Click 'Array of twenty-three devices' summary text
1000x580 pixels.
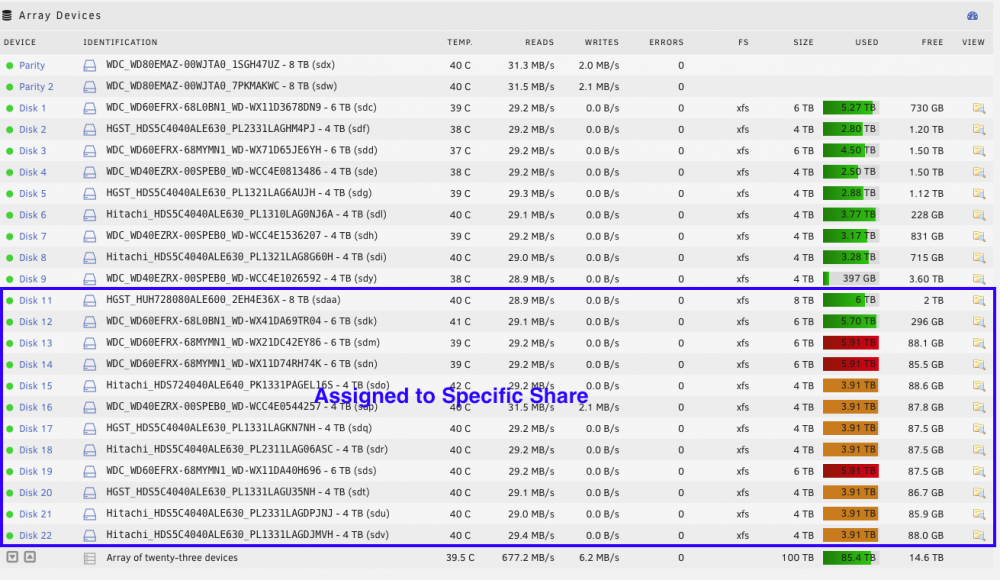click(172, 558)
